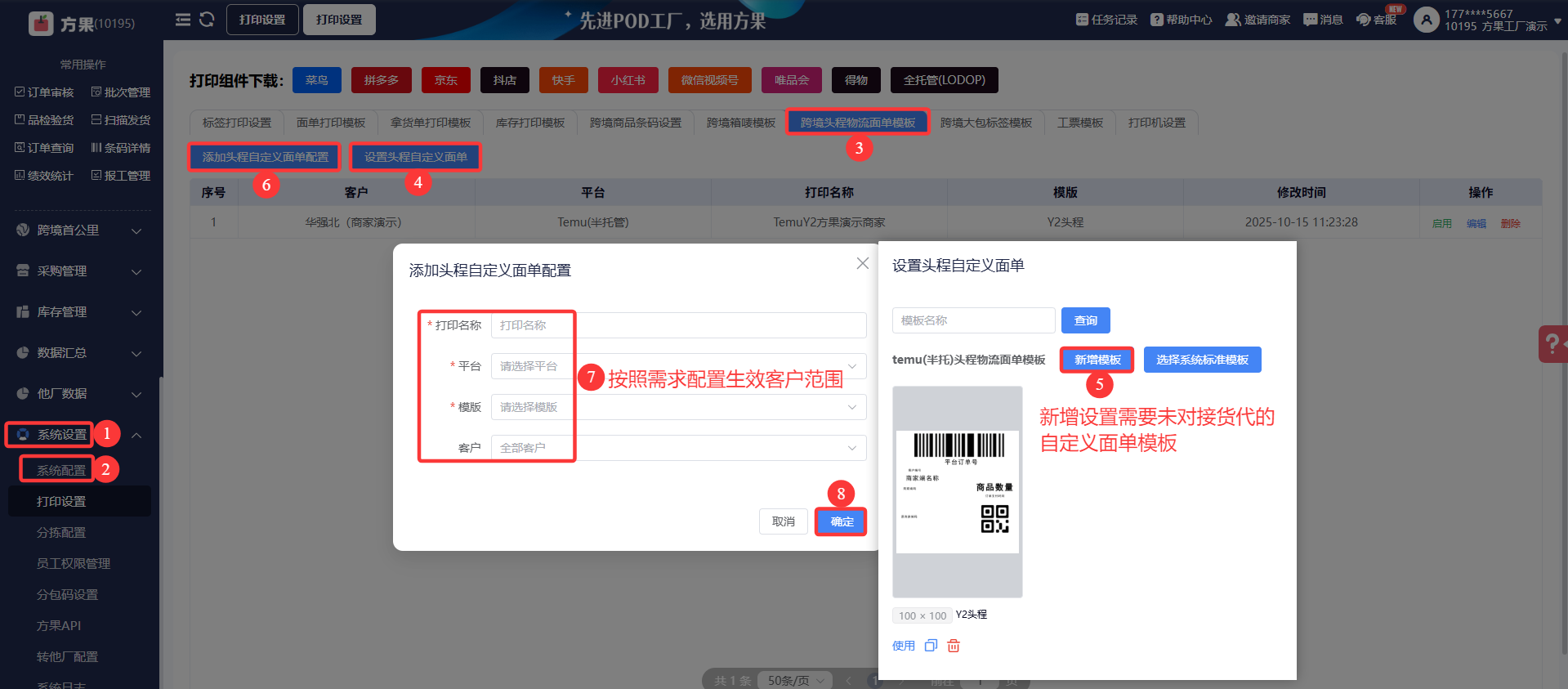Switch to the 打印机设置 tab
This screenshot has height=689, width=1568.
[x=1157, y=123]
